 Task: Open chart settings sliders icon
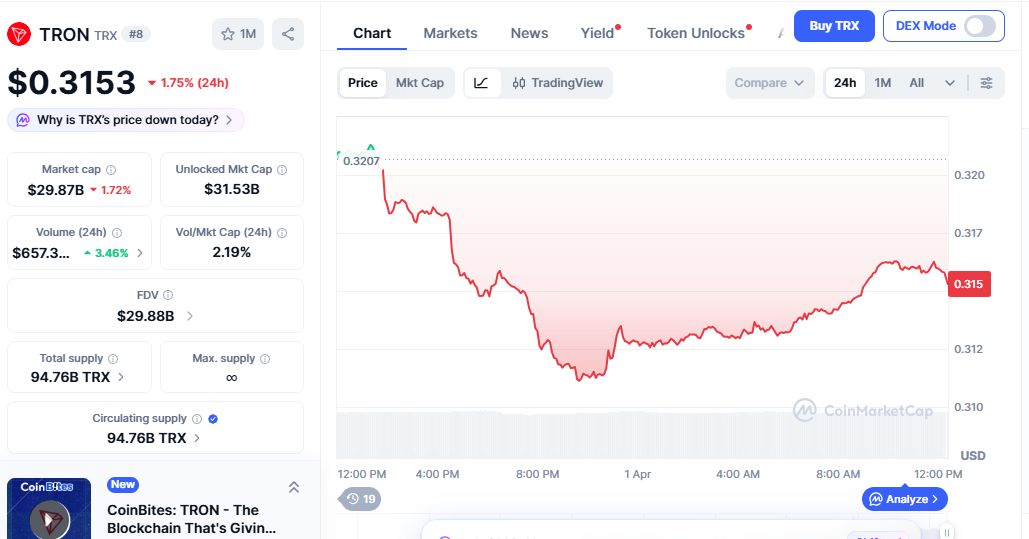[986, 83]
